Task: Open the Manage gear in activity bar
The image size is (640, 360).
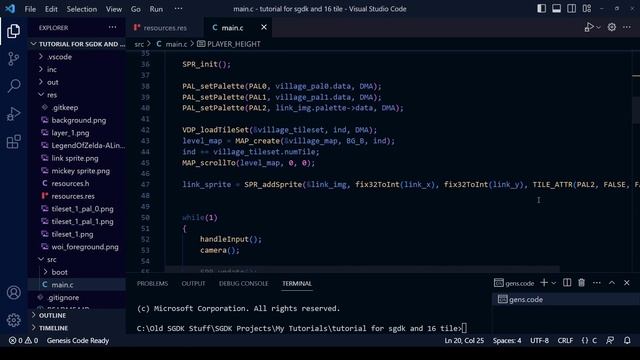Action: 13,320
